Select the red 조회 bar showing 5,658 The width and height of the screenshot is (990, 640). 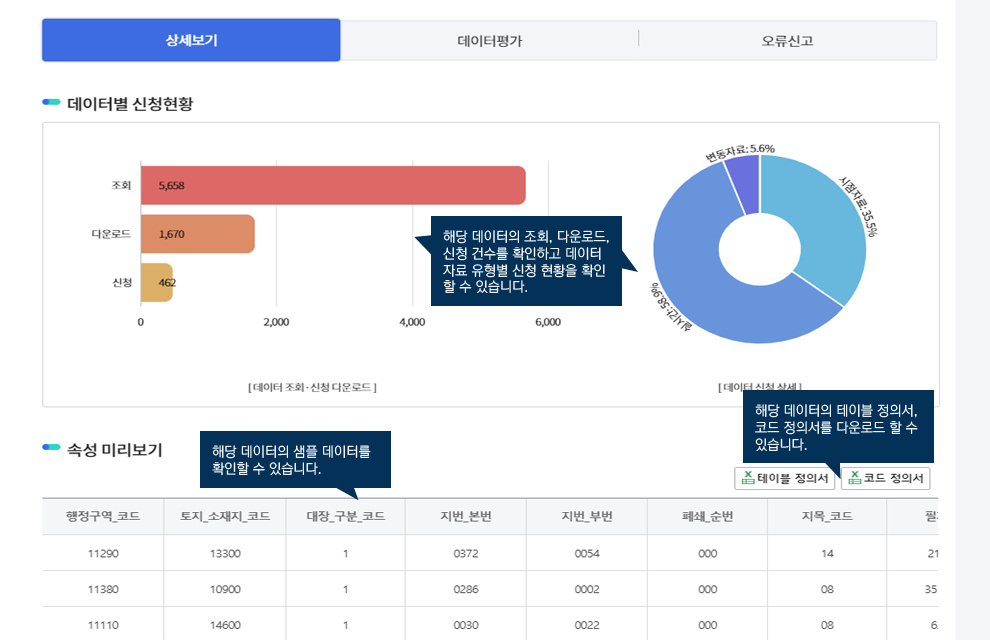pos(332,185)
